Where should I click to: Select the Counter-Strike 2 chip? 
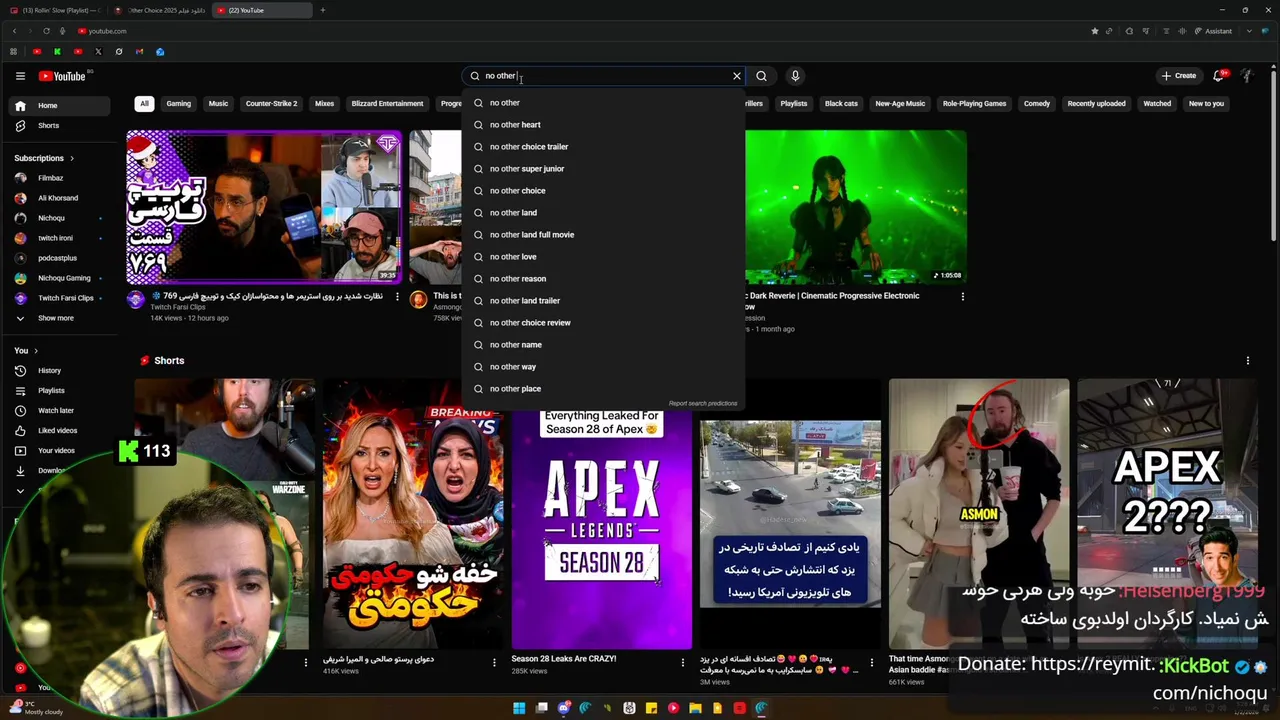tap(271, 103)
